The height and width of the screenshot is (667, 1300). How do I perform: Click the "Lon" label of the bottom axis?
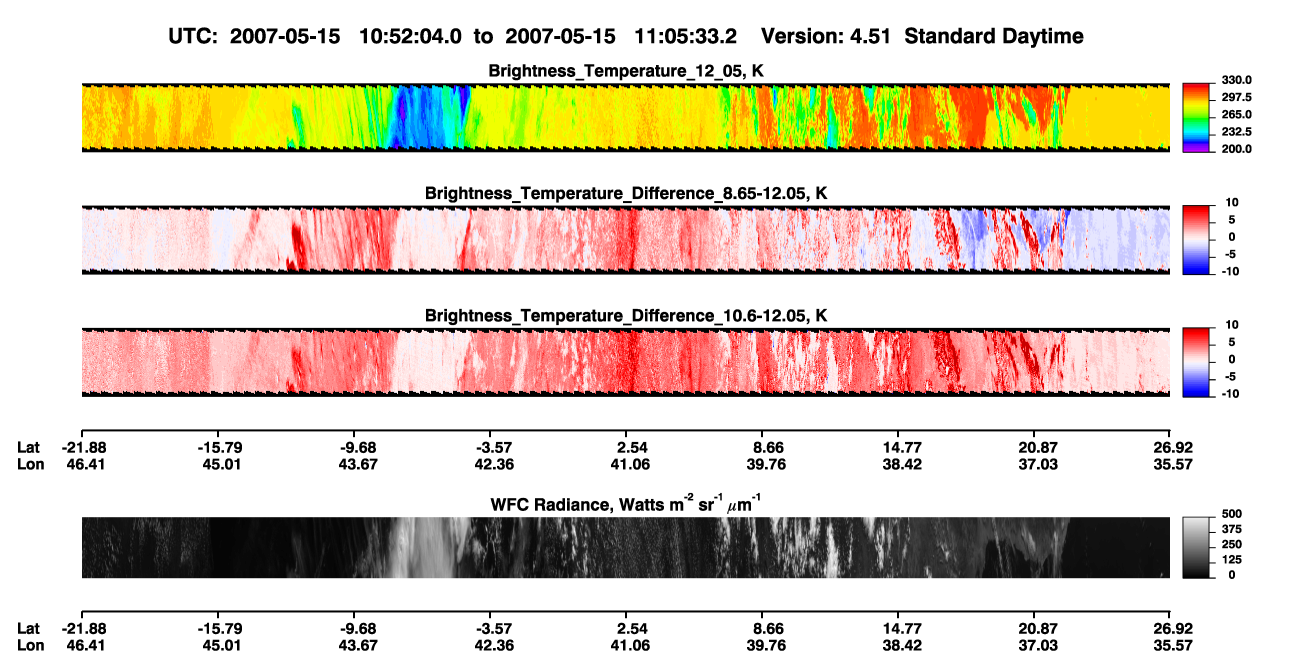point(29,644)
